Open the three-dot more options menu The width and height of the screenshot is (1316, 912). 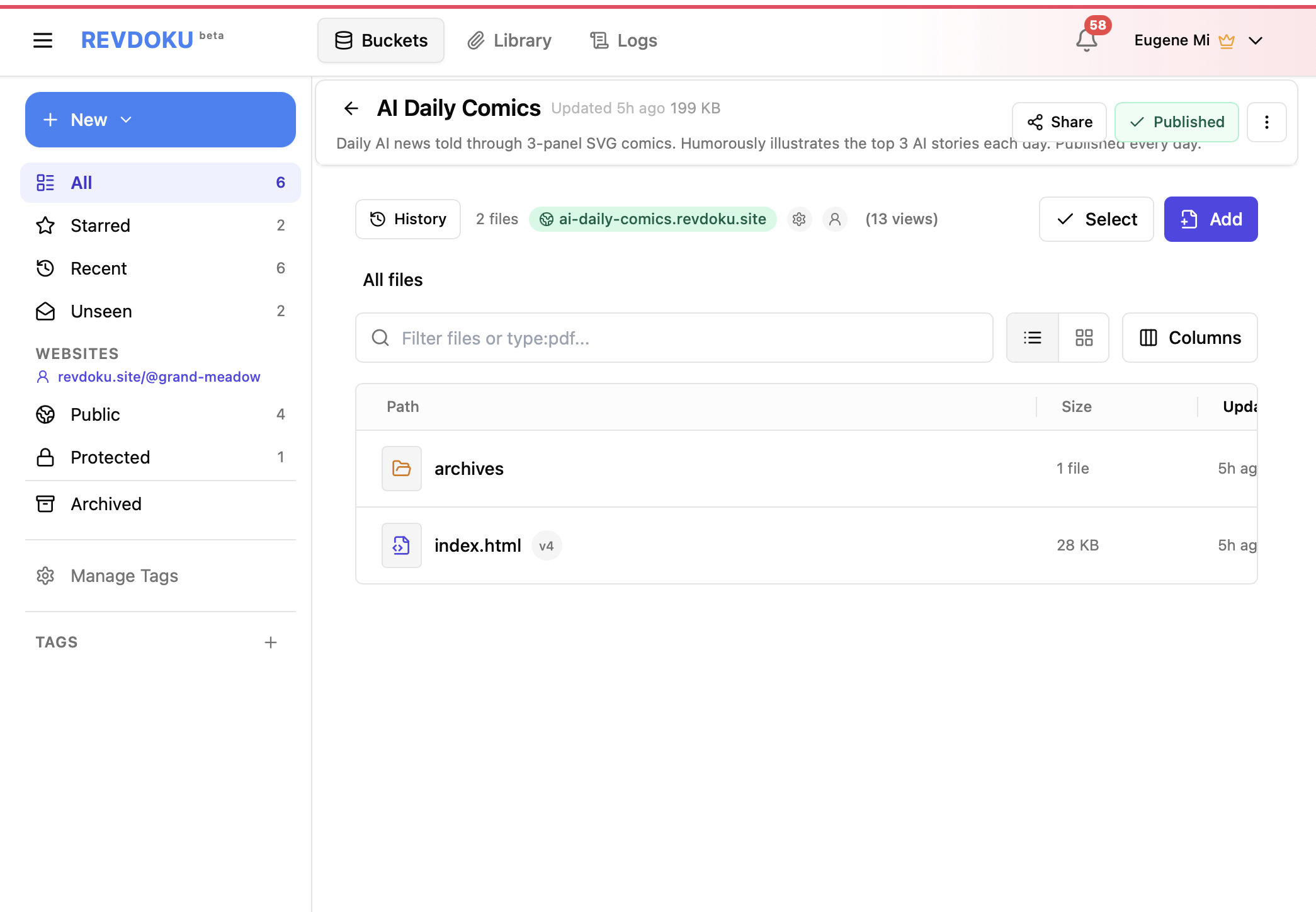pos(1267,122)
